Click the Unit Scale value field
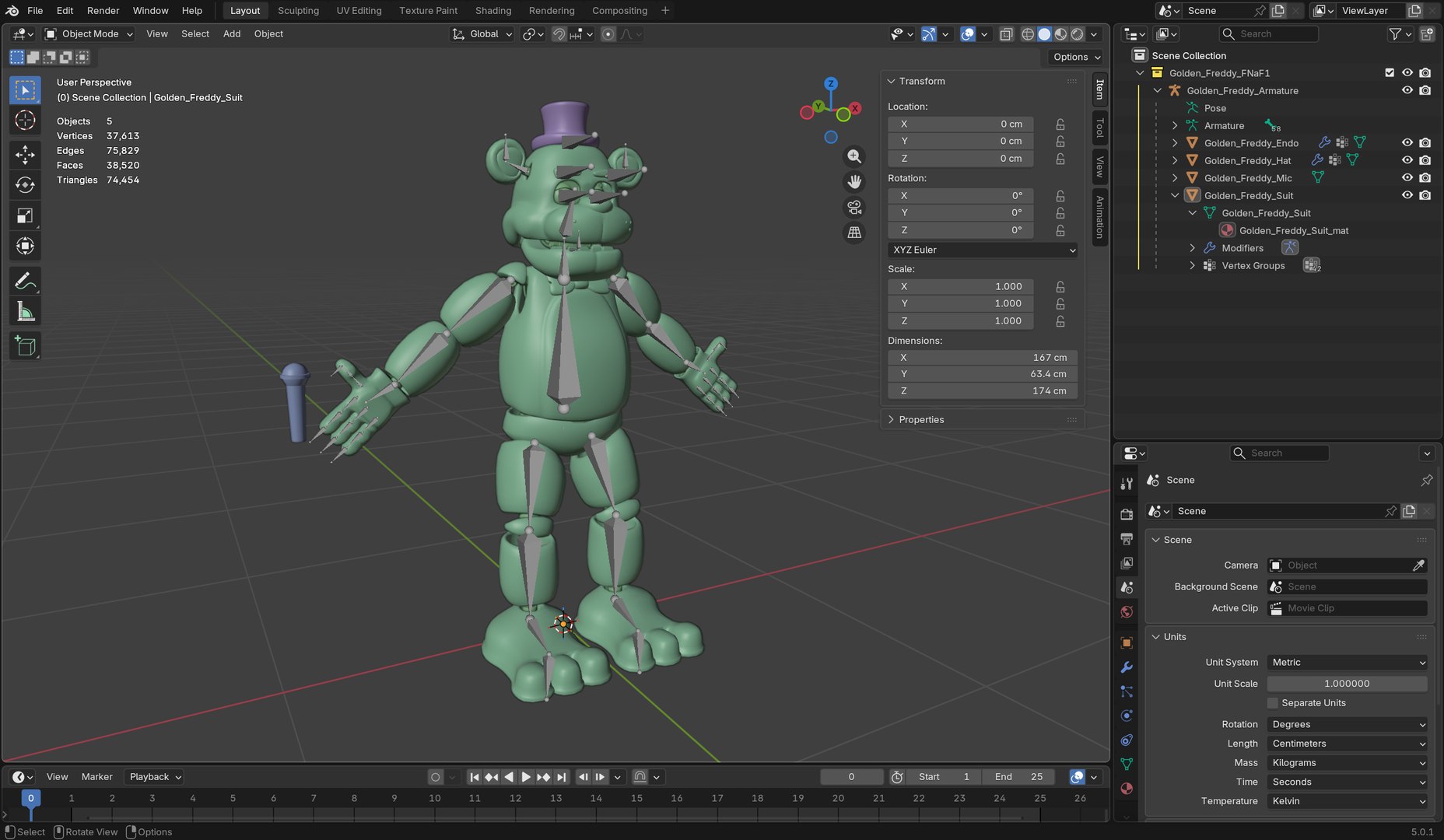Viewport: 1444px width, 840px height. click(1348, 684)
